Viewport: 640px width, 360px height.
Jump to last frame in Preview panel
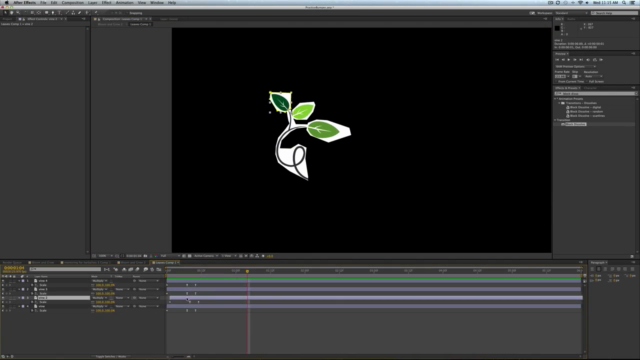coord(581,60)
